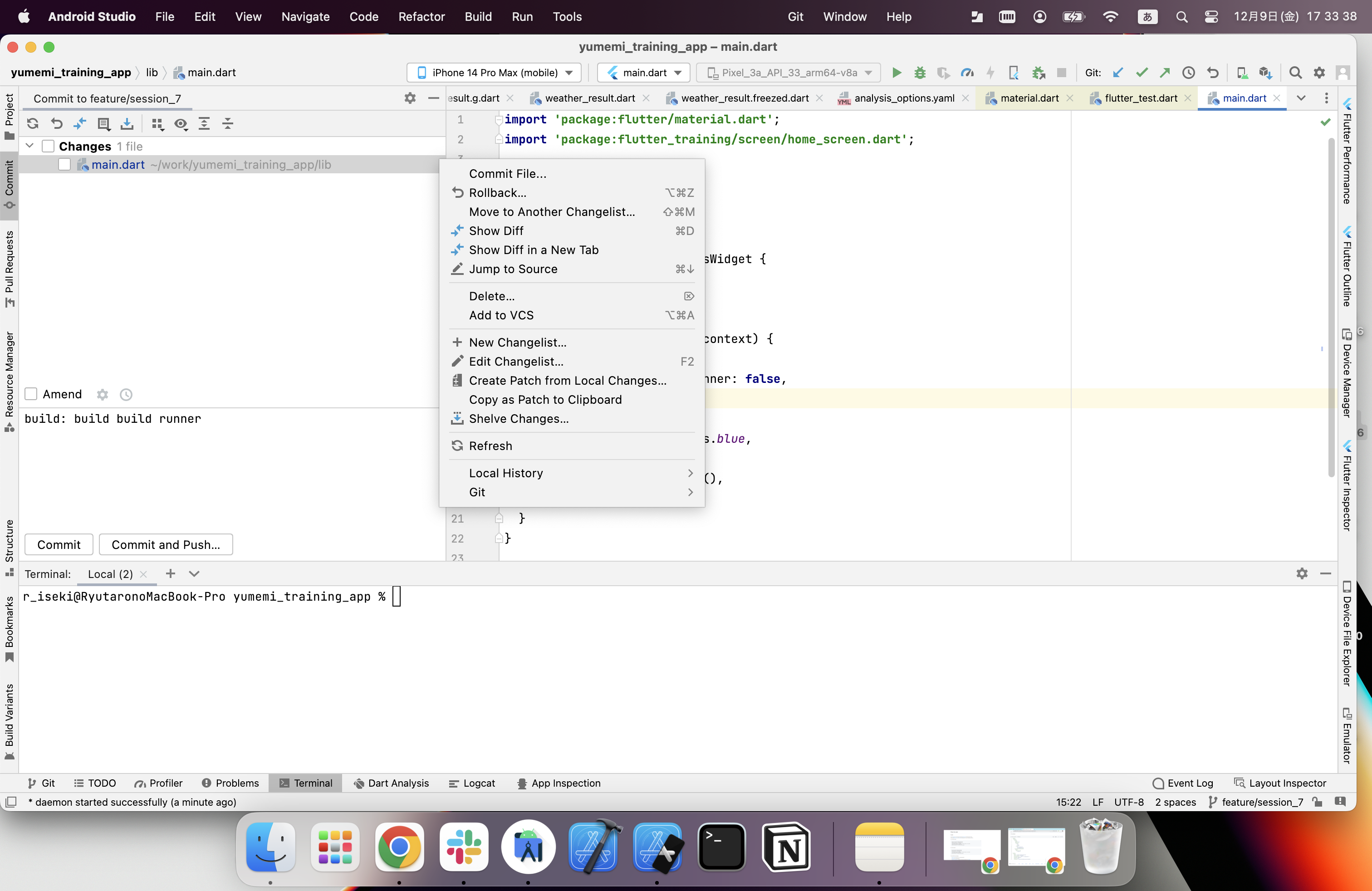Screen dimensions: 1372x891
Task: Check the Changes changelist checkbox
Action: 49,147
